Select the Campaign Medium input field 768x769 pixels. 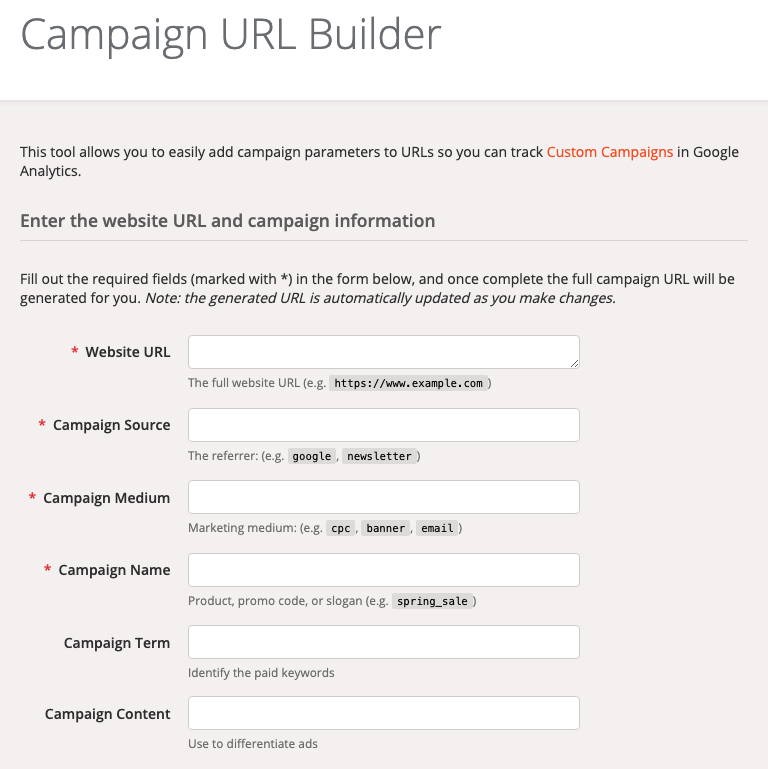point(383,497)
